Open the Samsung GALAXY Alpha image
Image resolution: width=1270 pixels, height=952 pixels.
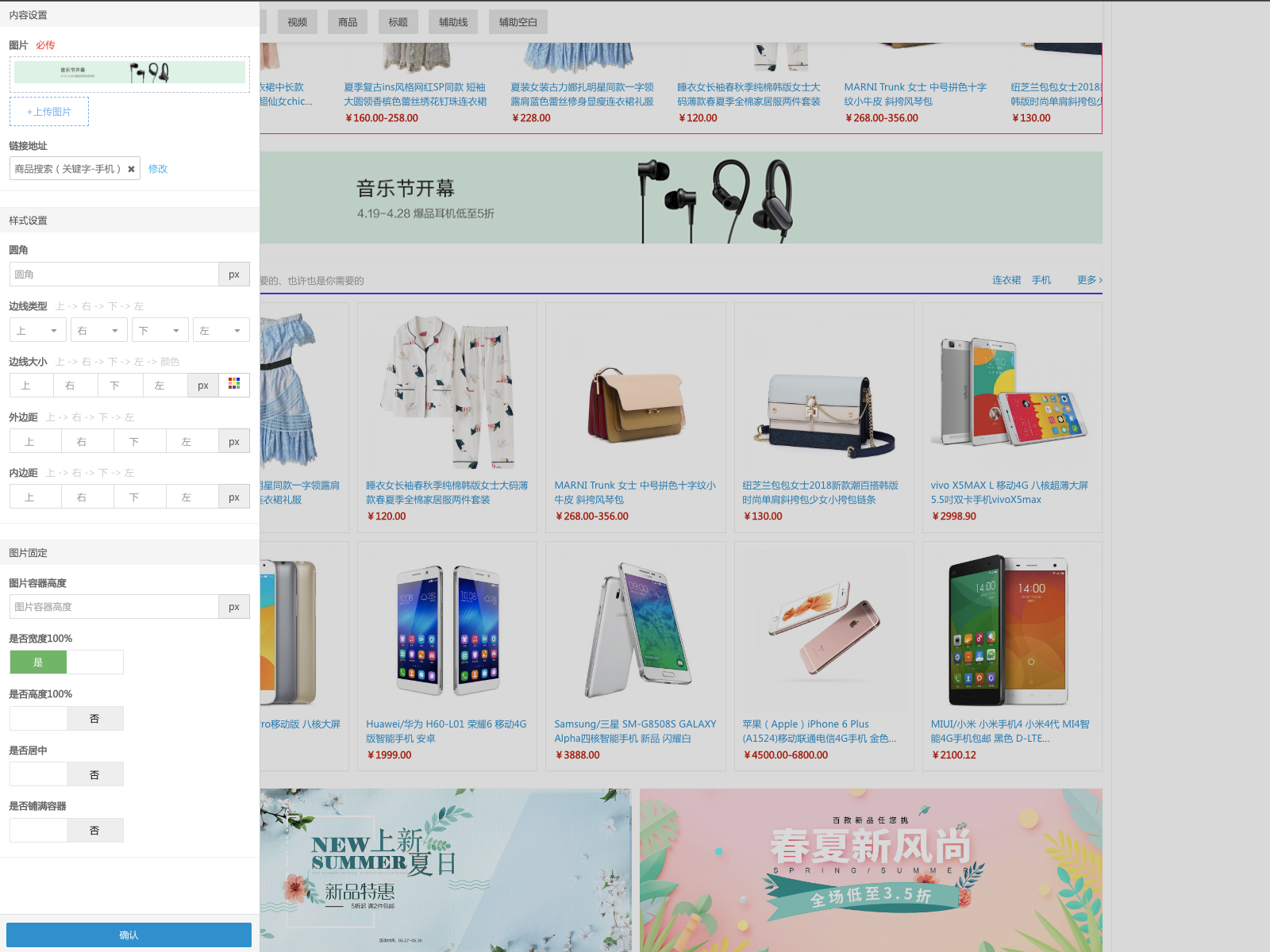click(635, 631)
